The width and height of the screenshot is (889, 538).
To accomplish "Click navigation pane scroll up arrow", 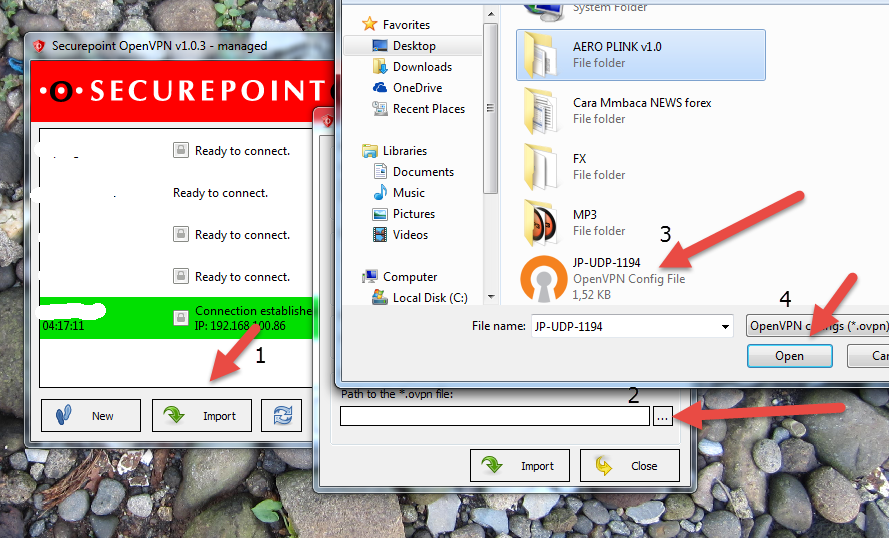I will click(x=491, y=14).
